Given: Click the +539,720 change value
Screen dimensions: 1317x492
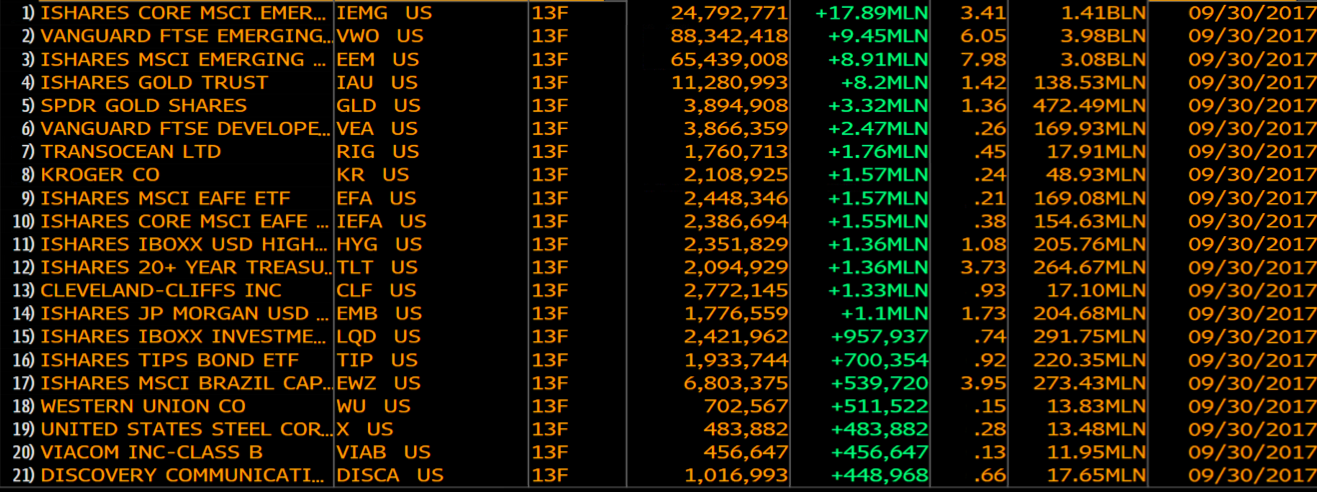Looking at the screenshot, I should click(880, 383).
